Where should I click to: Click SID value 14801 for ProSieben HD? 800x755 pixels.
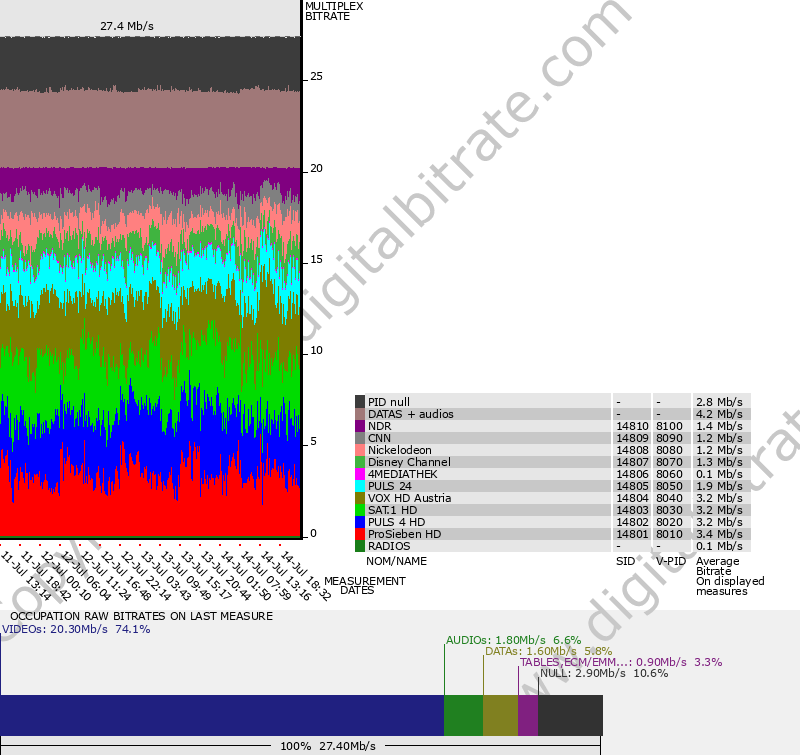[x=632, y=534]
